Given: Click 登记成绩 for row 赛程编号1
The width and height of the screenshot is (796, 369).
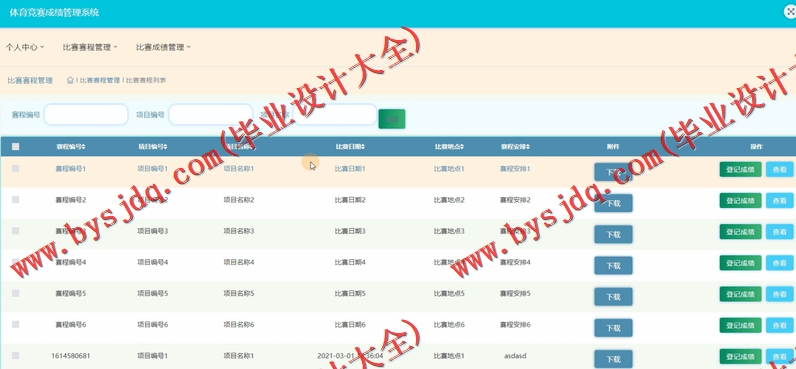Looking at the screenshot, I should coord(740,170).
